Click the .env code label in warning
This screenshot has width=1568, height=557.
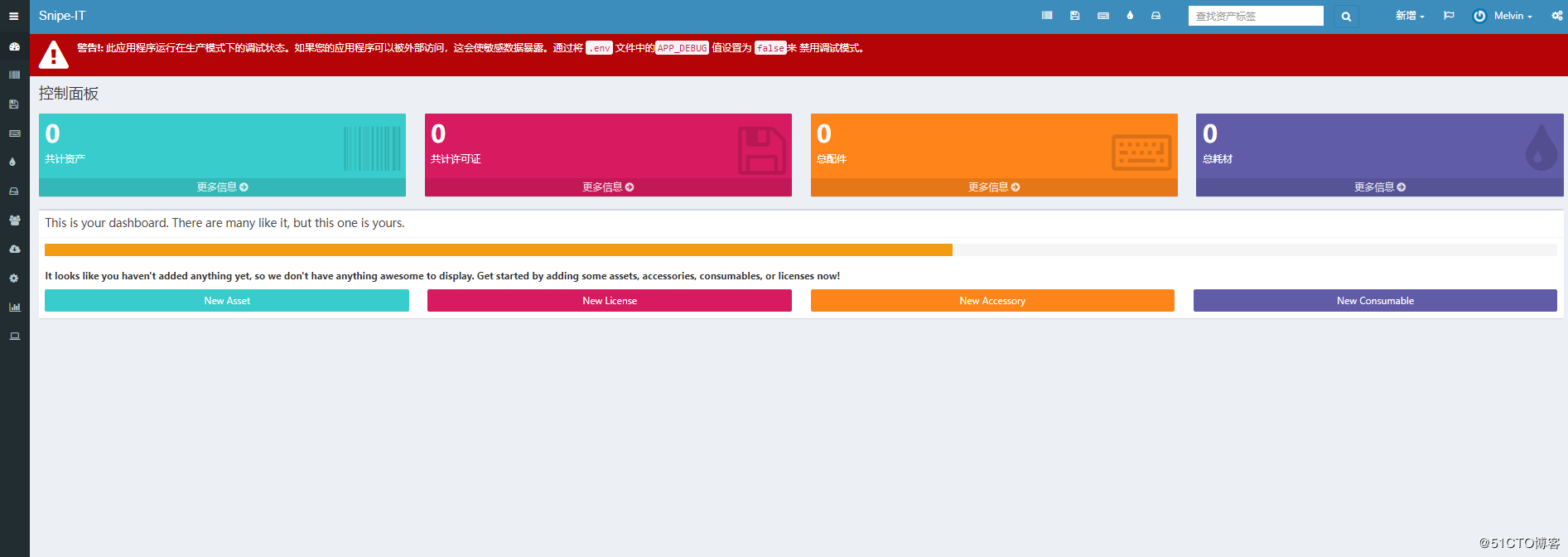coord(599,48)
